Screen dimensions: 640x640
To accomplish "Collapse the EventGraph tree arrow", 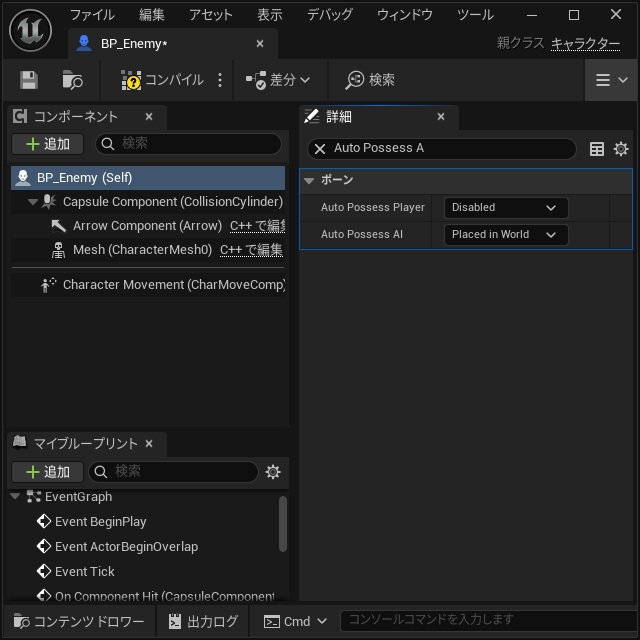I will 16,497.
